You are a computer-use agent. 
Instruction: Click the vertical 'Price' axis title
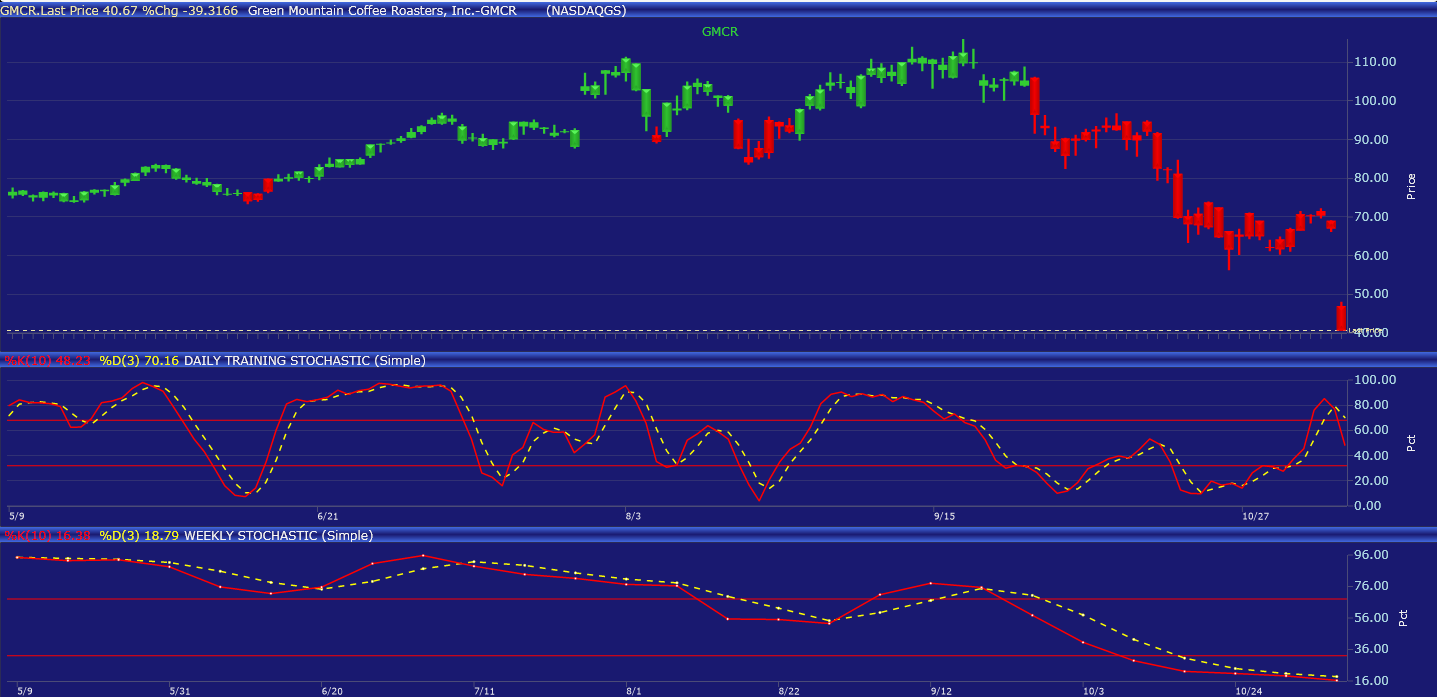1411,186
